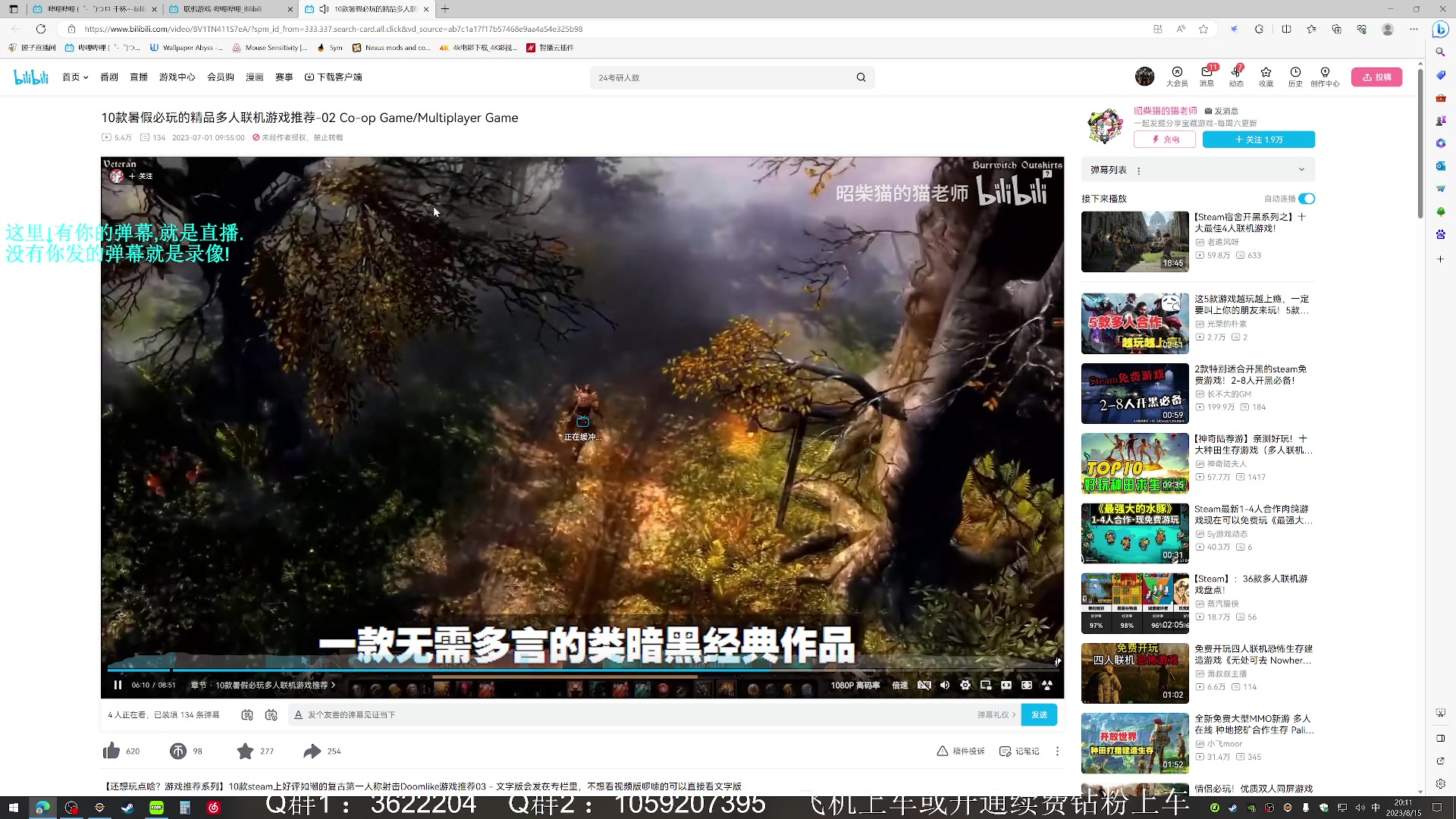
Task: Refresh the browser page
Action: pyautogui.click(x=41, y=29)
